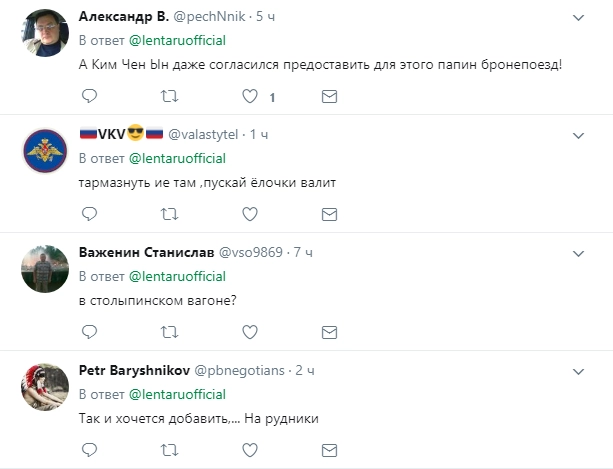Expand the chevron menu on VKV's tweet
The width and height of the screenshot is (613, 469).
(x=578, y=134)
